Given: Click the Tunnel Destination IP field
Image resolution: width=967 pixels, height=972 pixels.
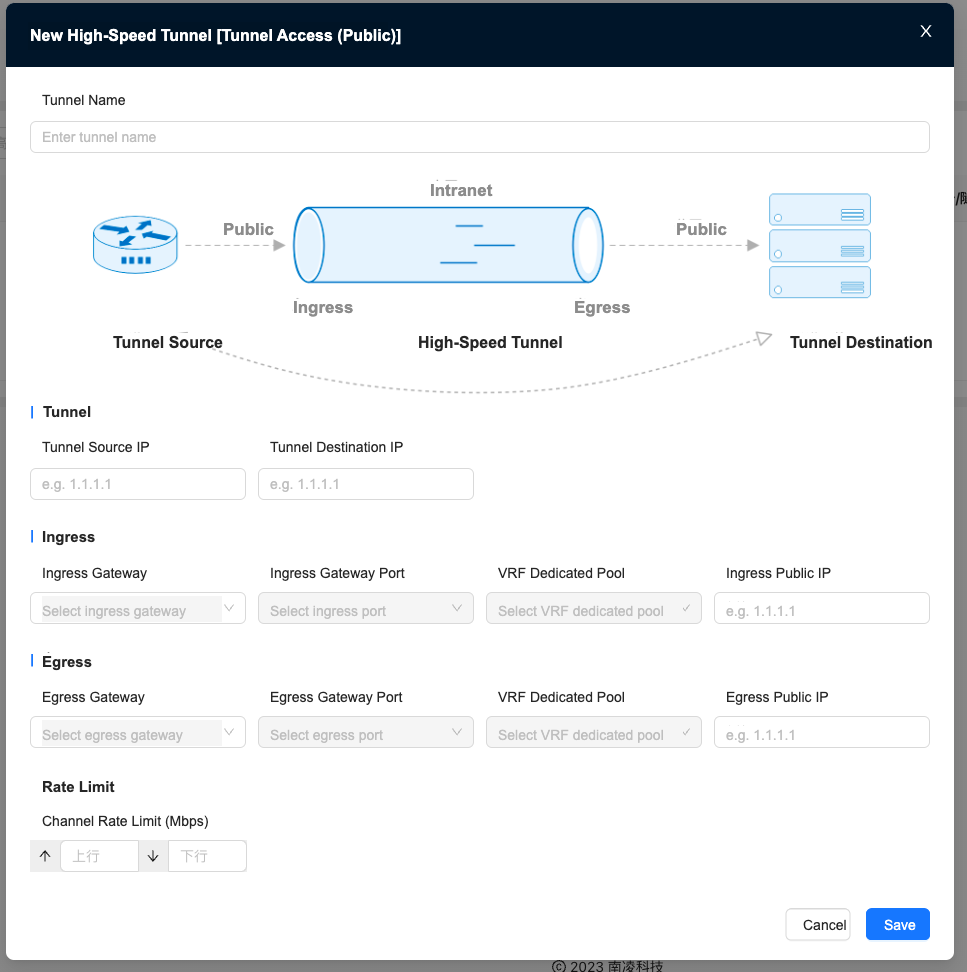Looking at the screenshot, I should coord(366,484).
